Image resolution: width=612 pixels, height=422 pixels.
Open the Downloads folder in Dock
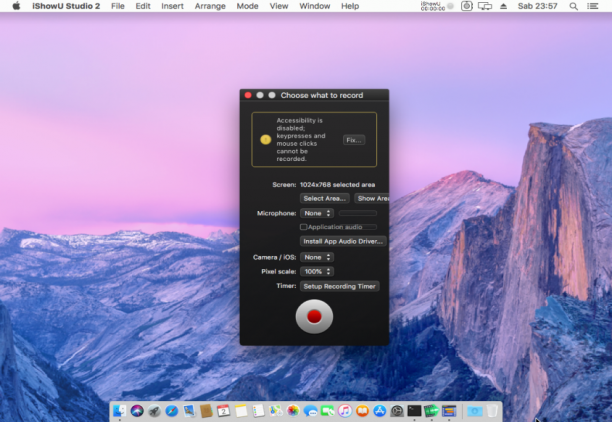tap(475, 411)
